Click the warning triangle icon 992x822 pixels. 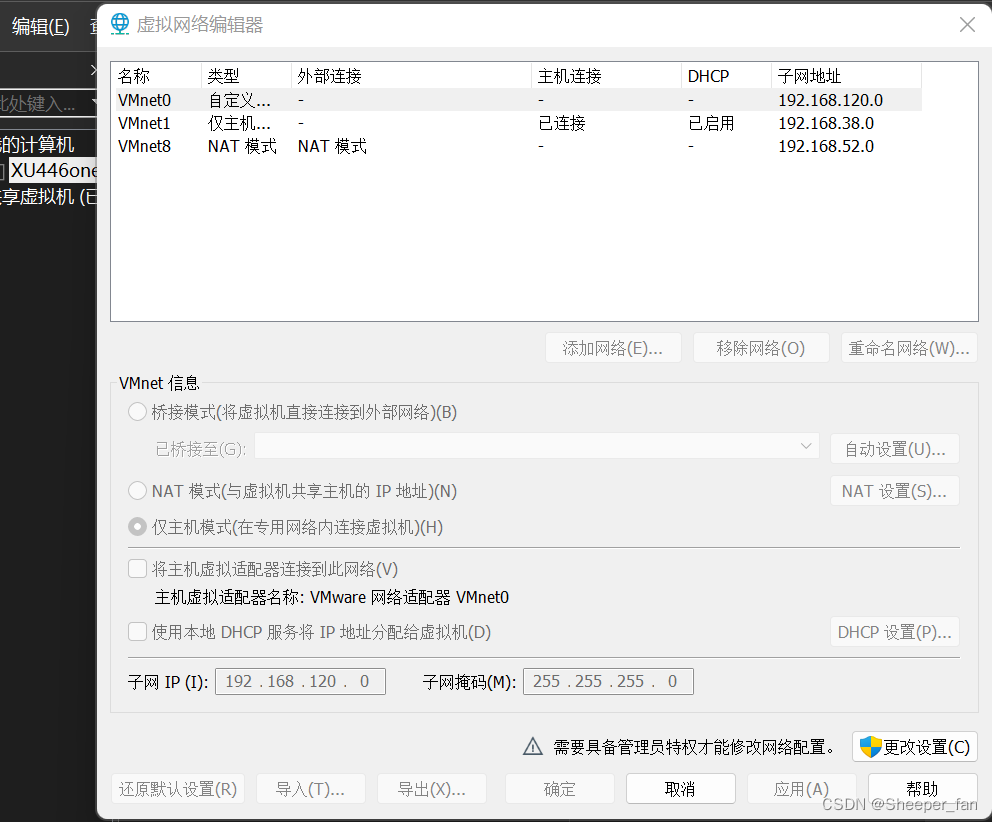pyautogui.click(x=533, y=747)
